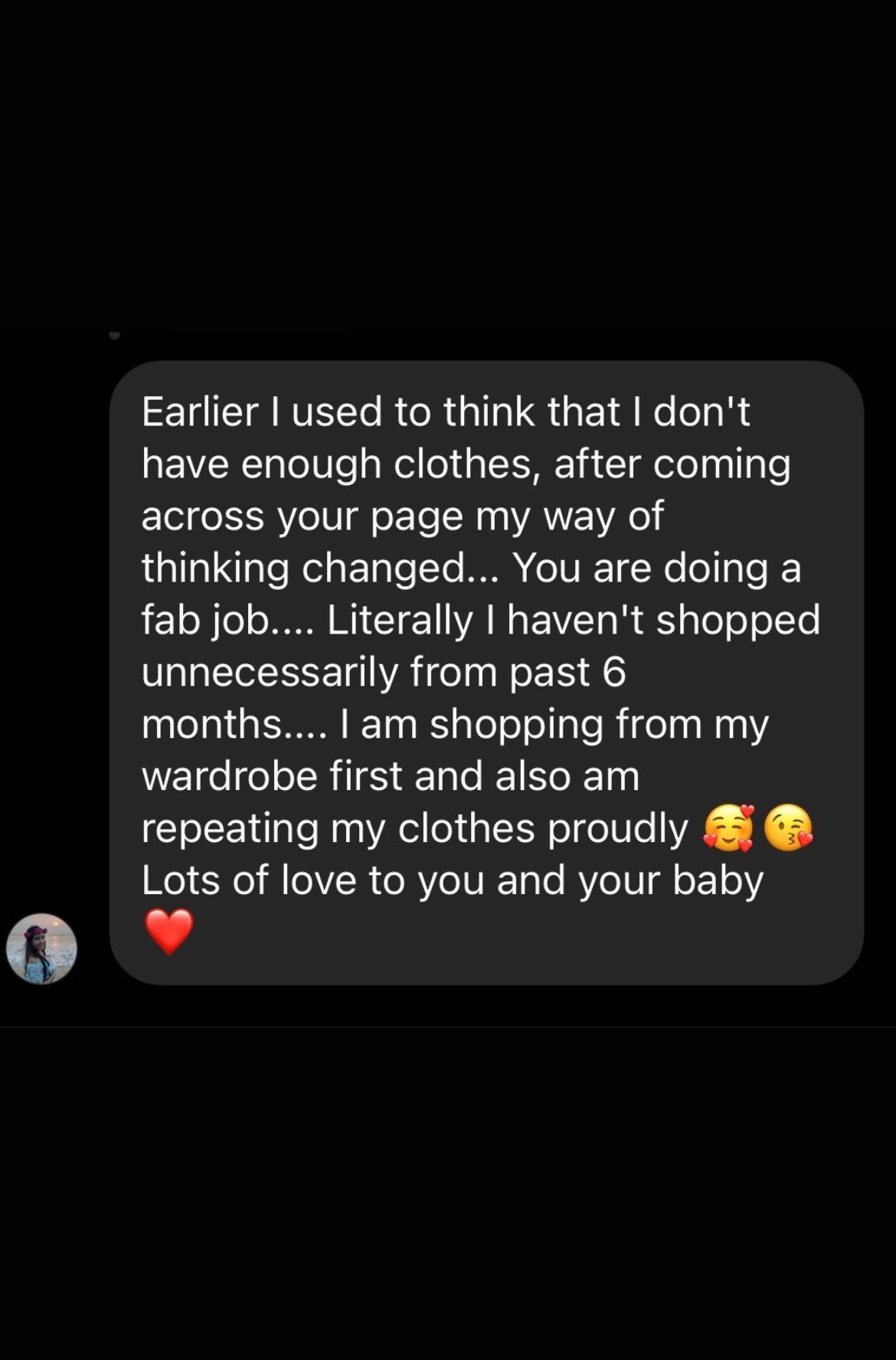This screenshot has width=896, height=1360.
Task: Tap the red heart emoji
Action: (169, 932)
